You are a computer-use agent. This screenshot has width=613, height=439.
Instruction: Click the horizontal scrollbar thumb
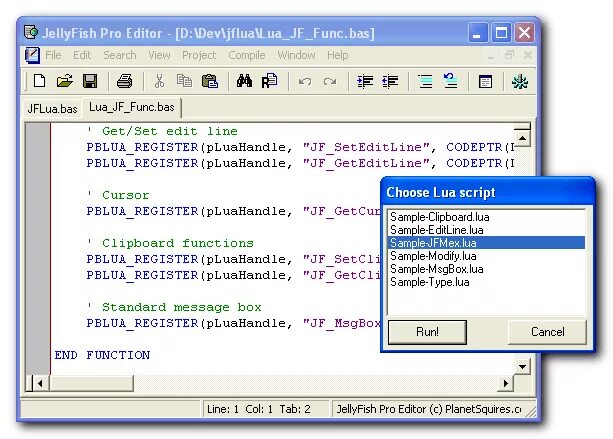pos(91,383)
